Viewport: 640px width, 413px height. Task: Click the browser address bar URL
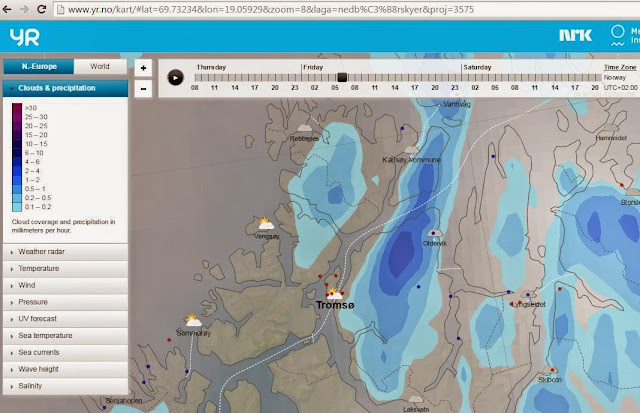coord(271,9)
